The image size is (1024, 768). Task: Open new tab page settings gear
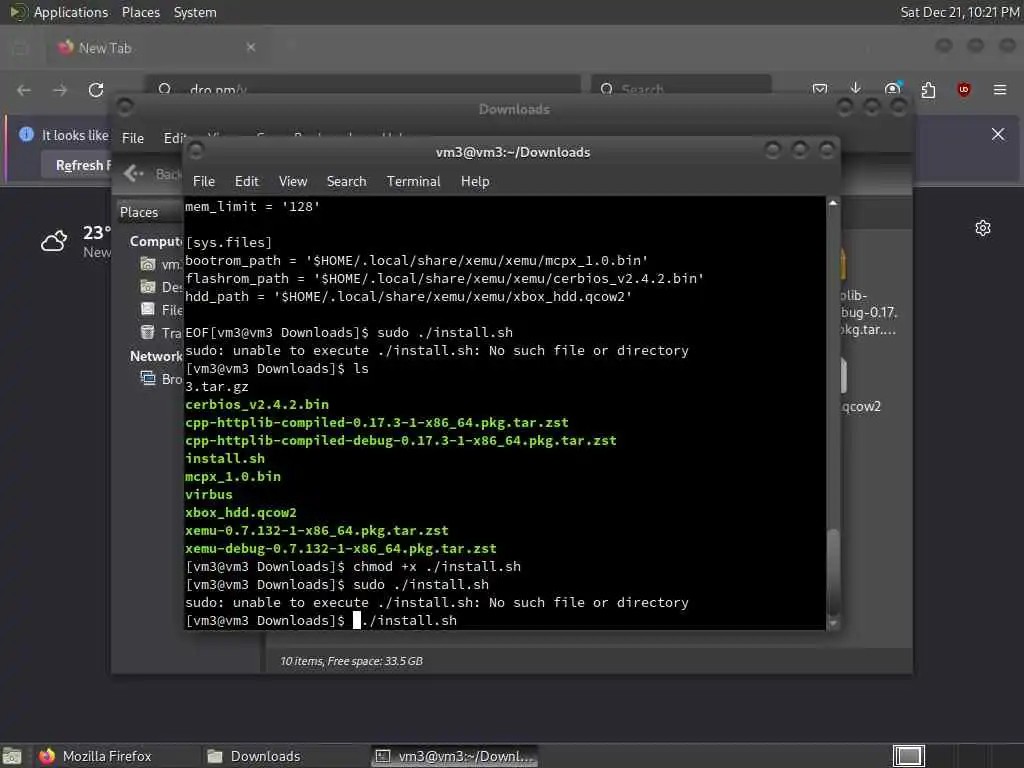point(983,228)
